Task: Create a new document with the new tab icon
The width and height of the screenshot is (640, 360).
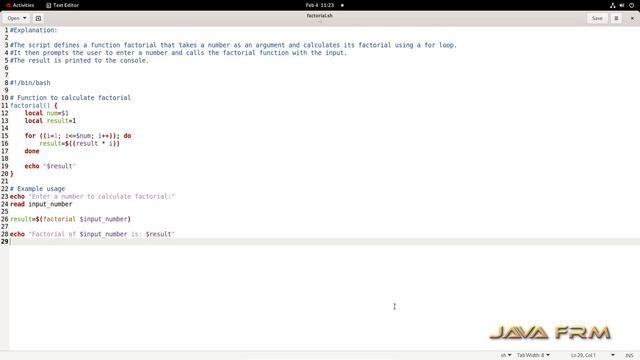Action: (x=38, y=18)
